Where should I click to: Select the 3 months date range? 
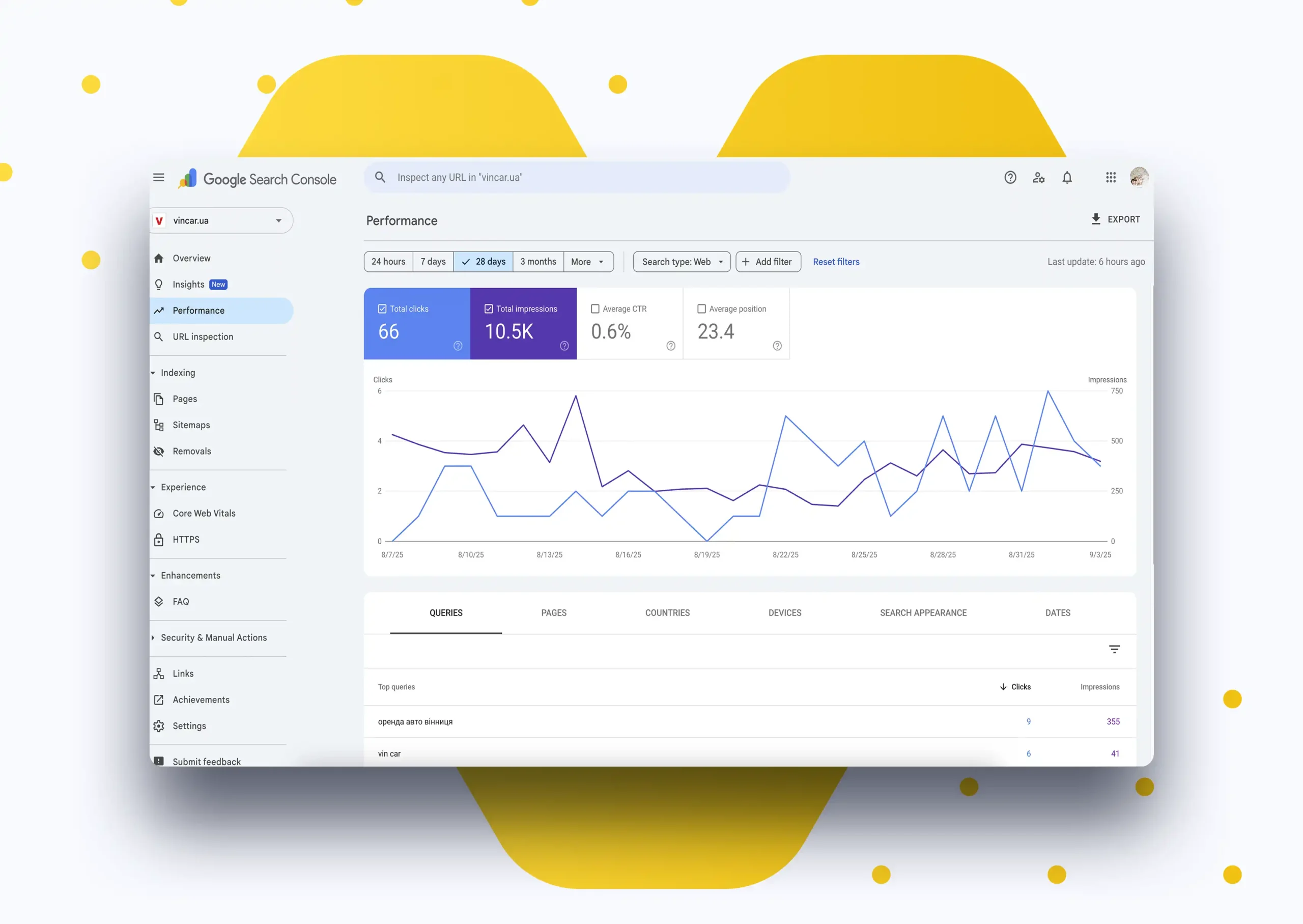click(538, 262)
